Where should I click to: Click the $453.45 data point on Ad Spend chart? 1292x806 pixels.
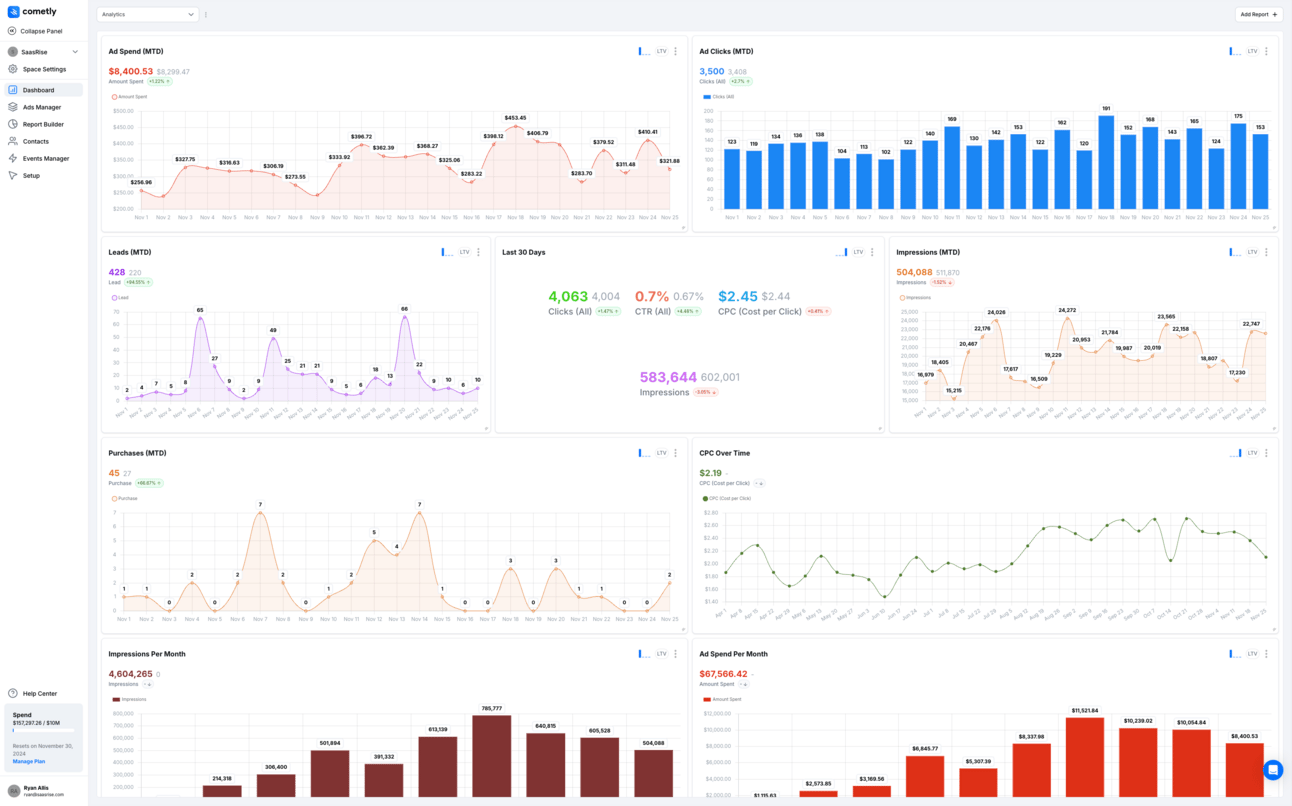point(515,126)
